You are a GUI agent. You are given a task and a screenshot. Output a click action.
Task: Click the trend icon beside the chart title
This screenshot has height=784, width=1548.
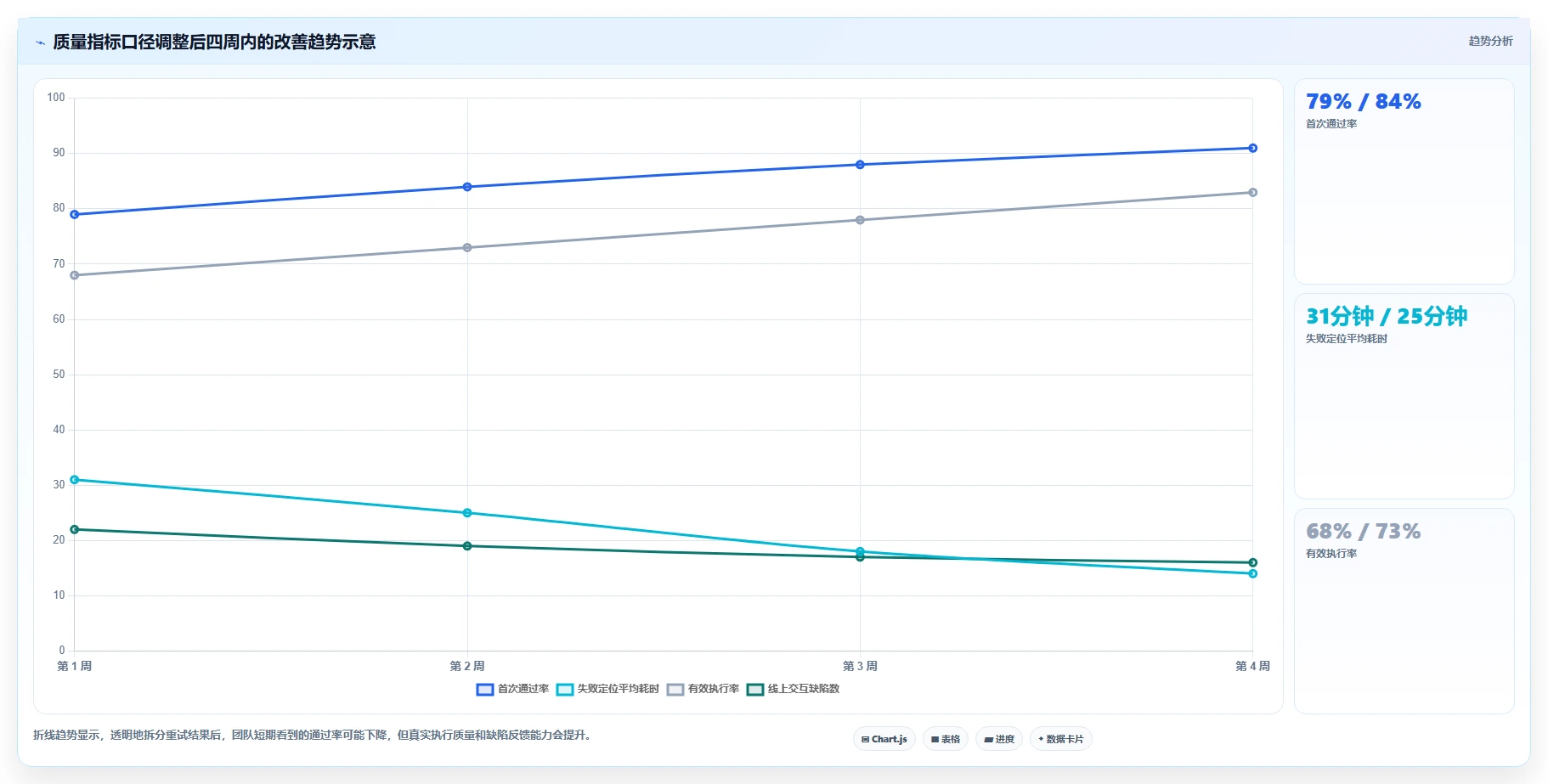40,42
